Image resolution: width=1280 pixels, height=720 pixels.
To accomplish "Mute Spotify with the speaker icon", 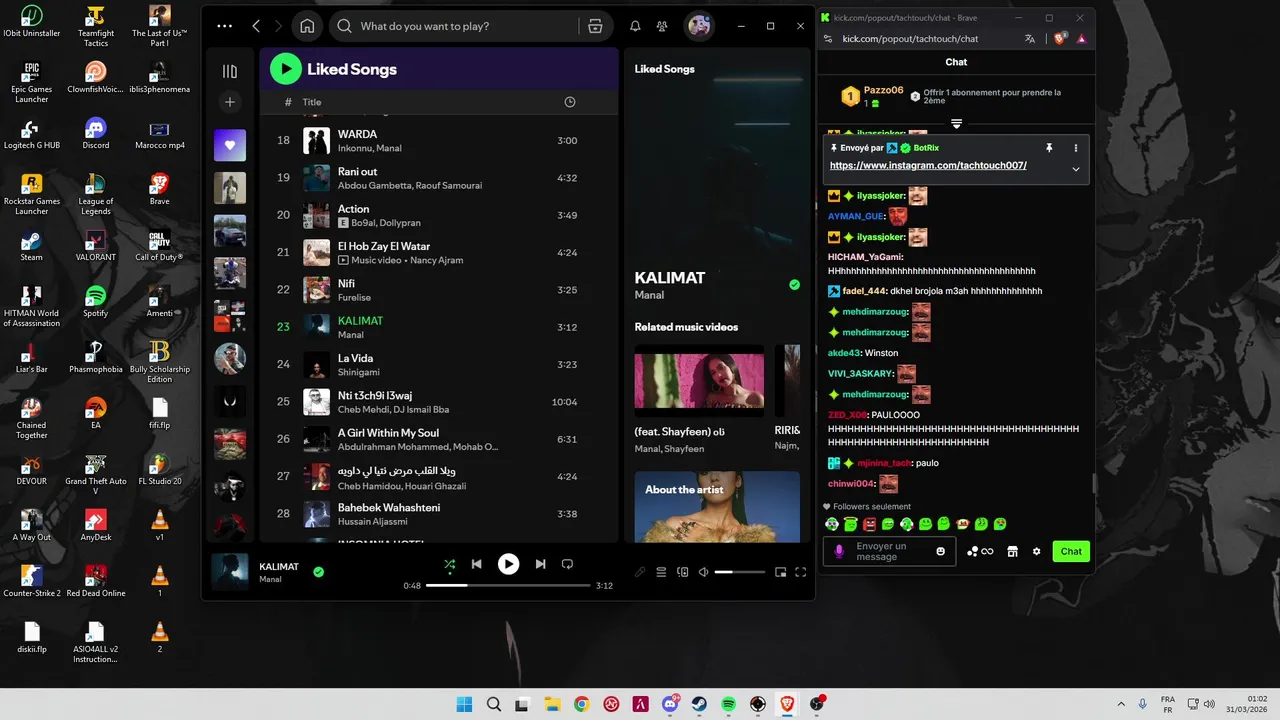I will tap(703, 572).
